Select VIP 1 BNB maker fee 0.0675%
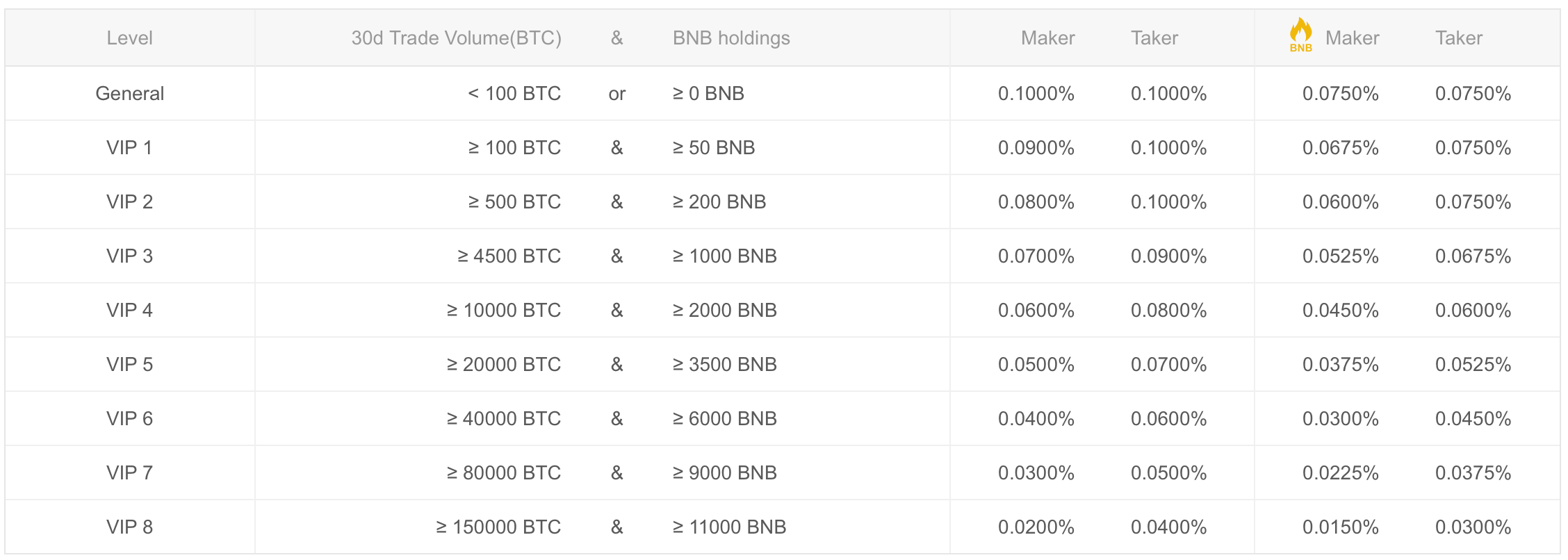 tap(1341, 148)
